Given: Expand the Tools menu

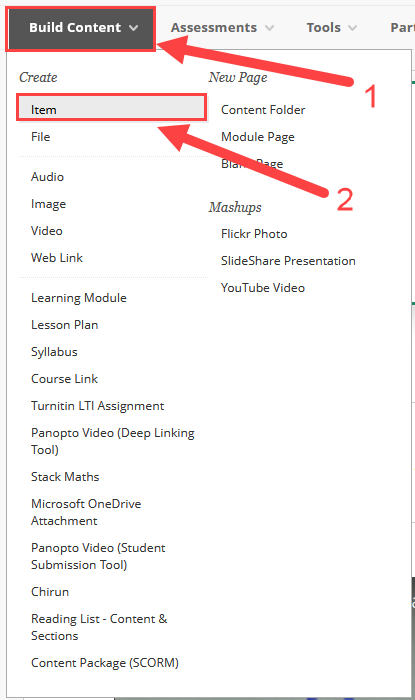Looking at the screenshot, I should point(331,28).
